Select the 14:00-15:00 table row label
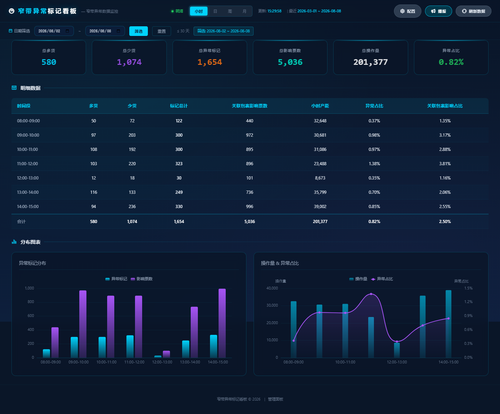Viewport: 500px width, 414px height. tap(28, 207)
